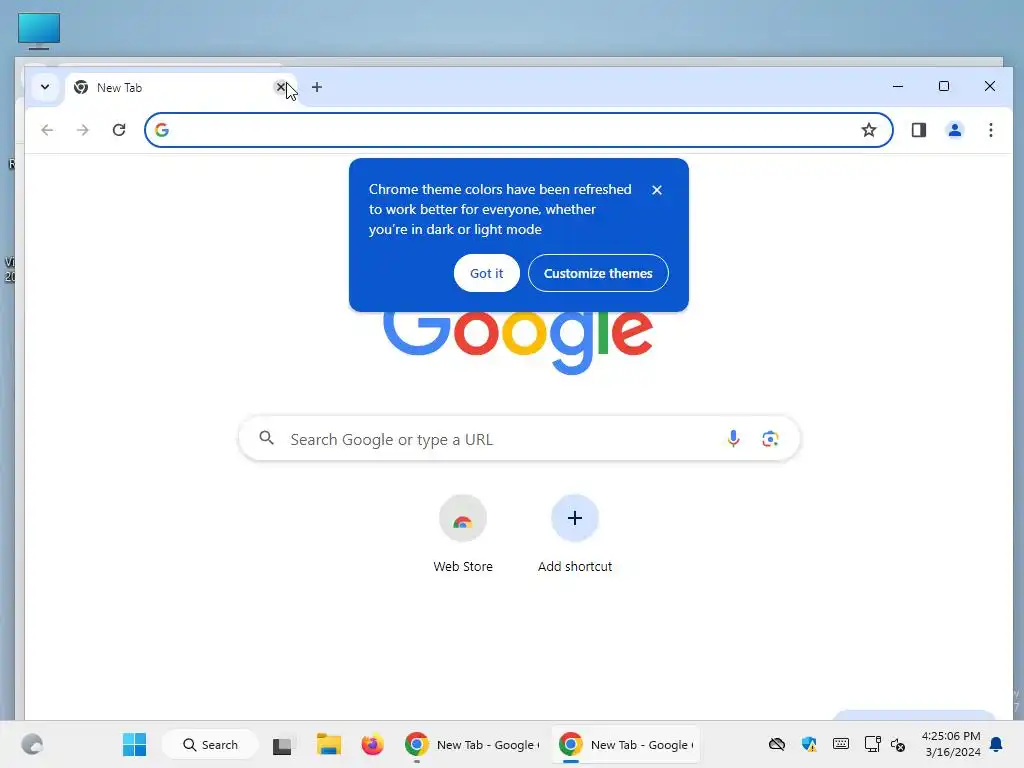Click the Customize themes button
The height and width of the screenshot is (768, 1024).
[598, 273]
